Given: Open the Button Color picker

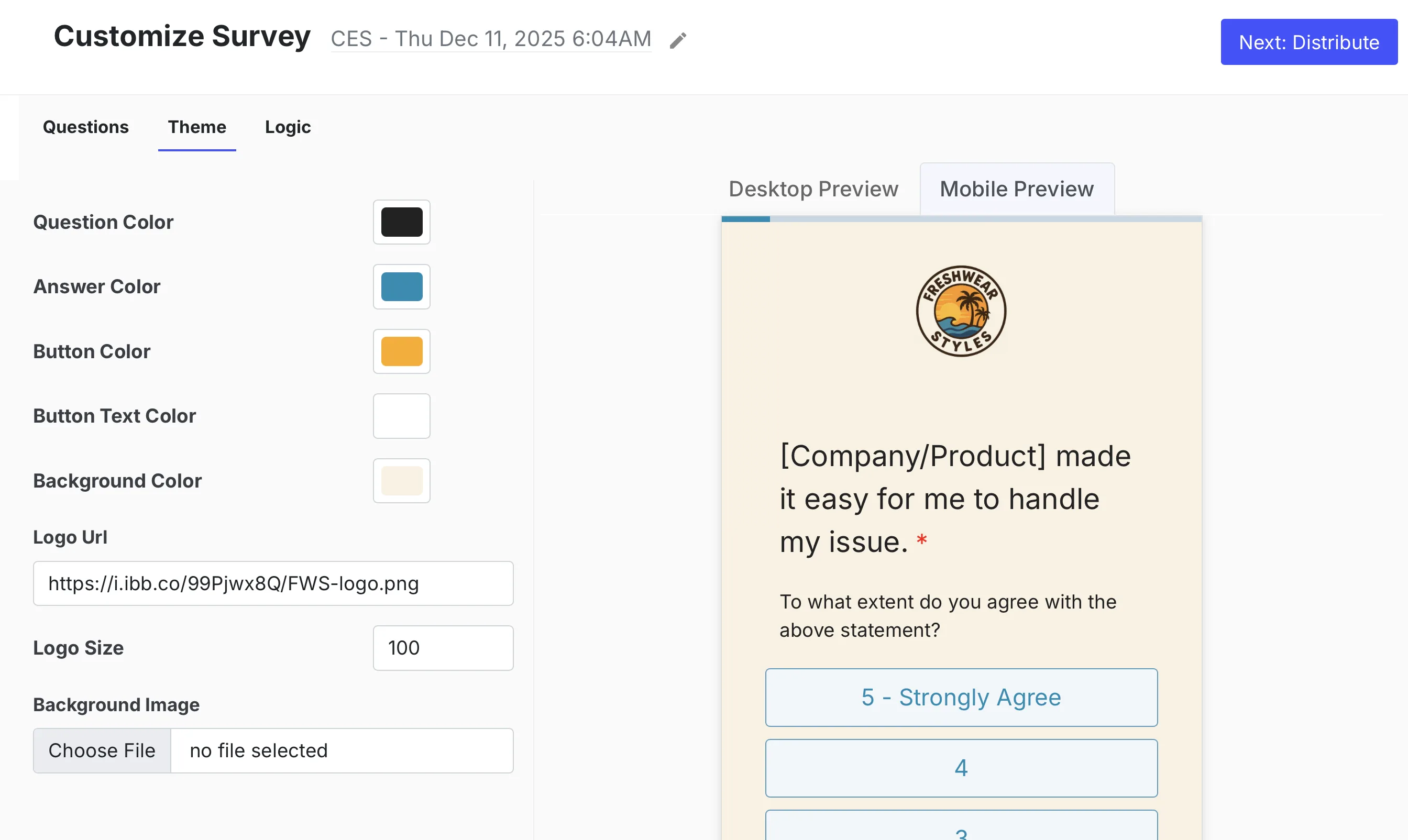Looking at the screenshot, I should pos(401,351).
